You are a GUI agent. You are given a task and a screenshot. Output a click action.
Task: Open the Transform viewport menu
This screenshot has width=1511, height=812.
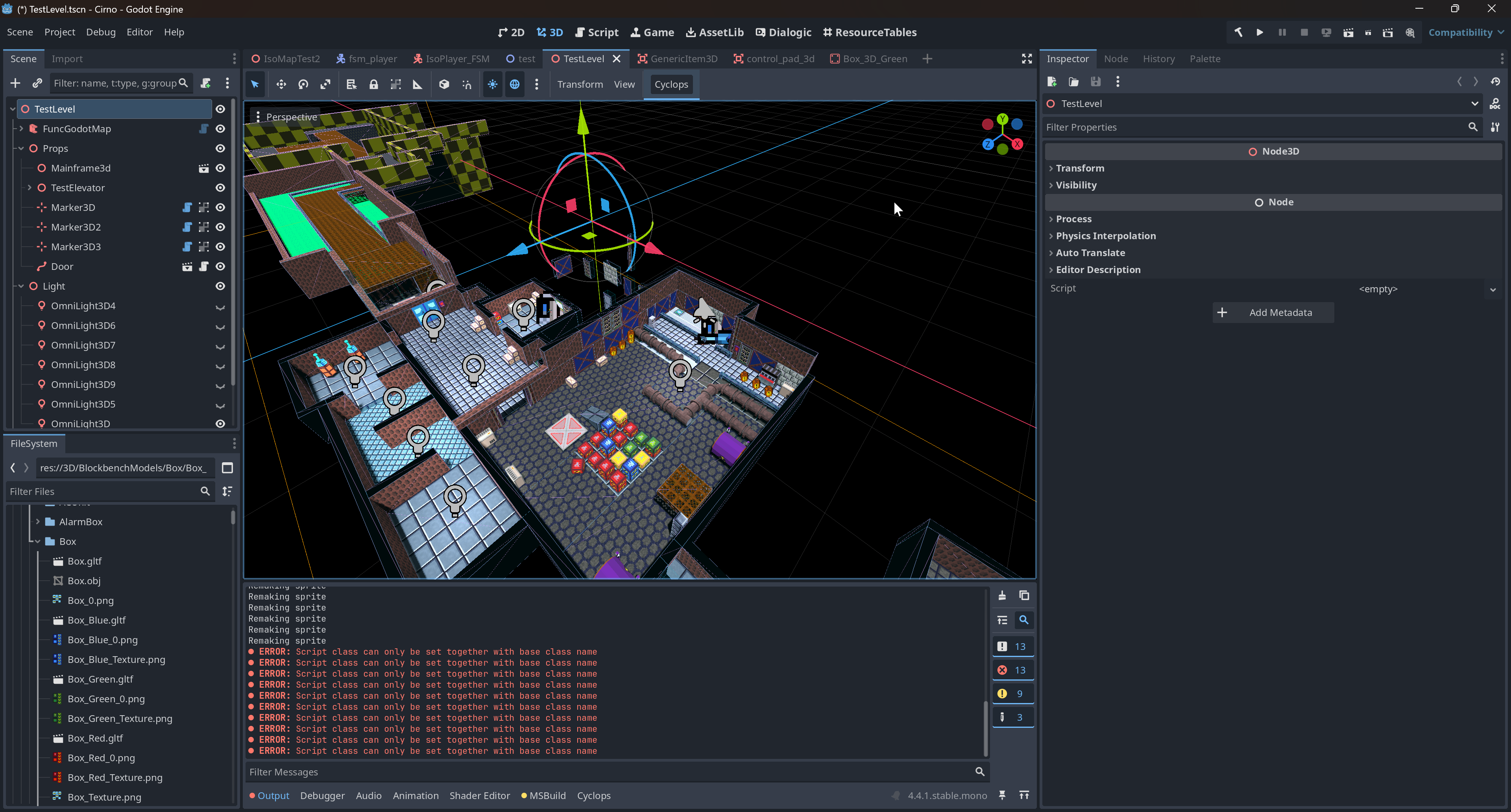pyautogui.click(x=580, y=85)
